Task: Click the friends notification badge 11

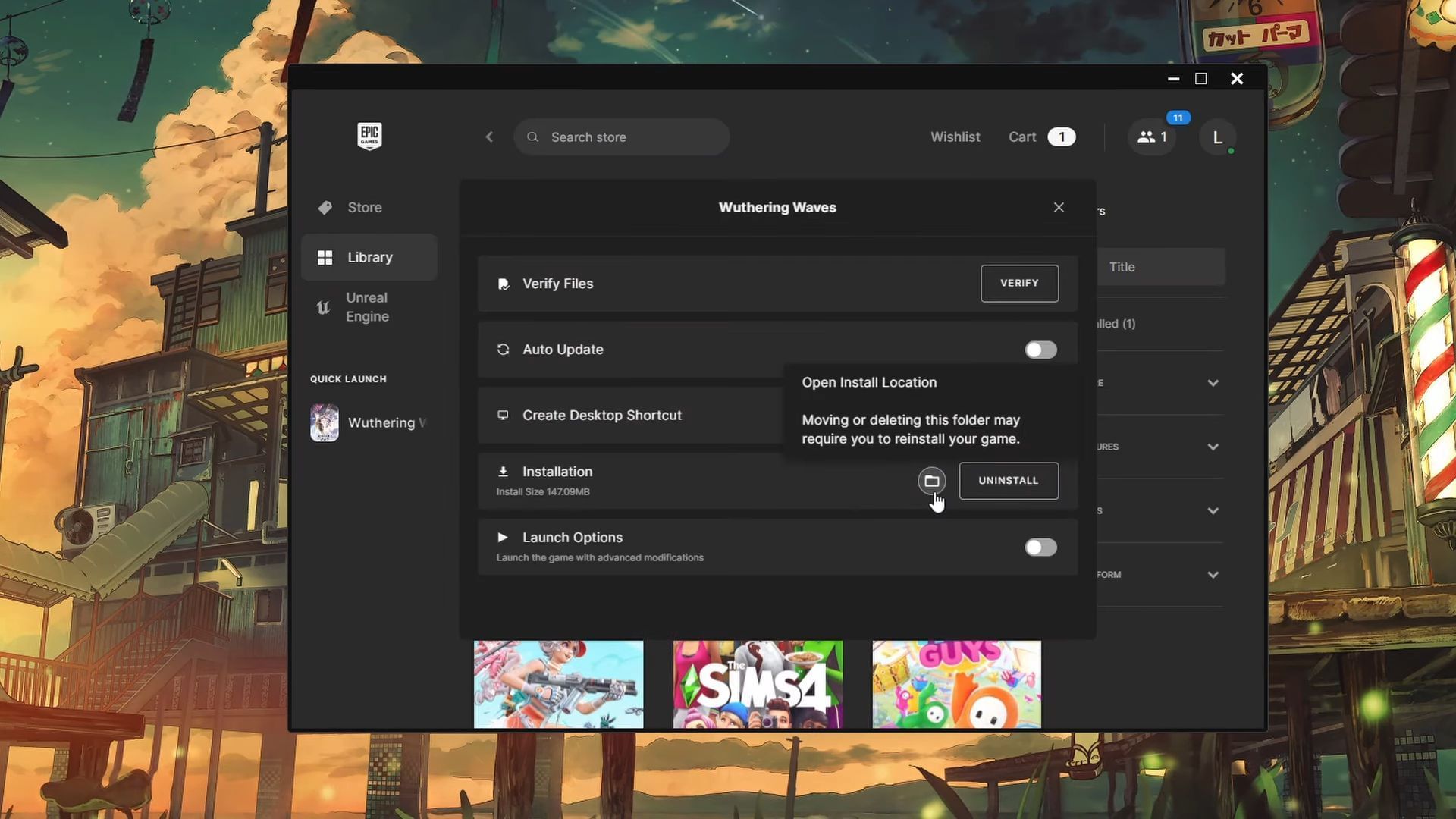Action: coord(1178,118)
